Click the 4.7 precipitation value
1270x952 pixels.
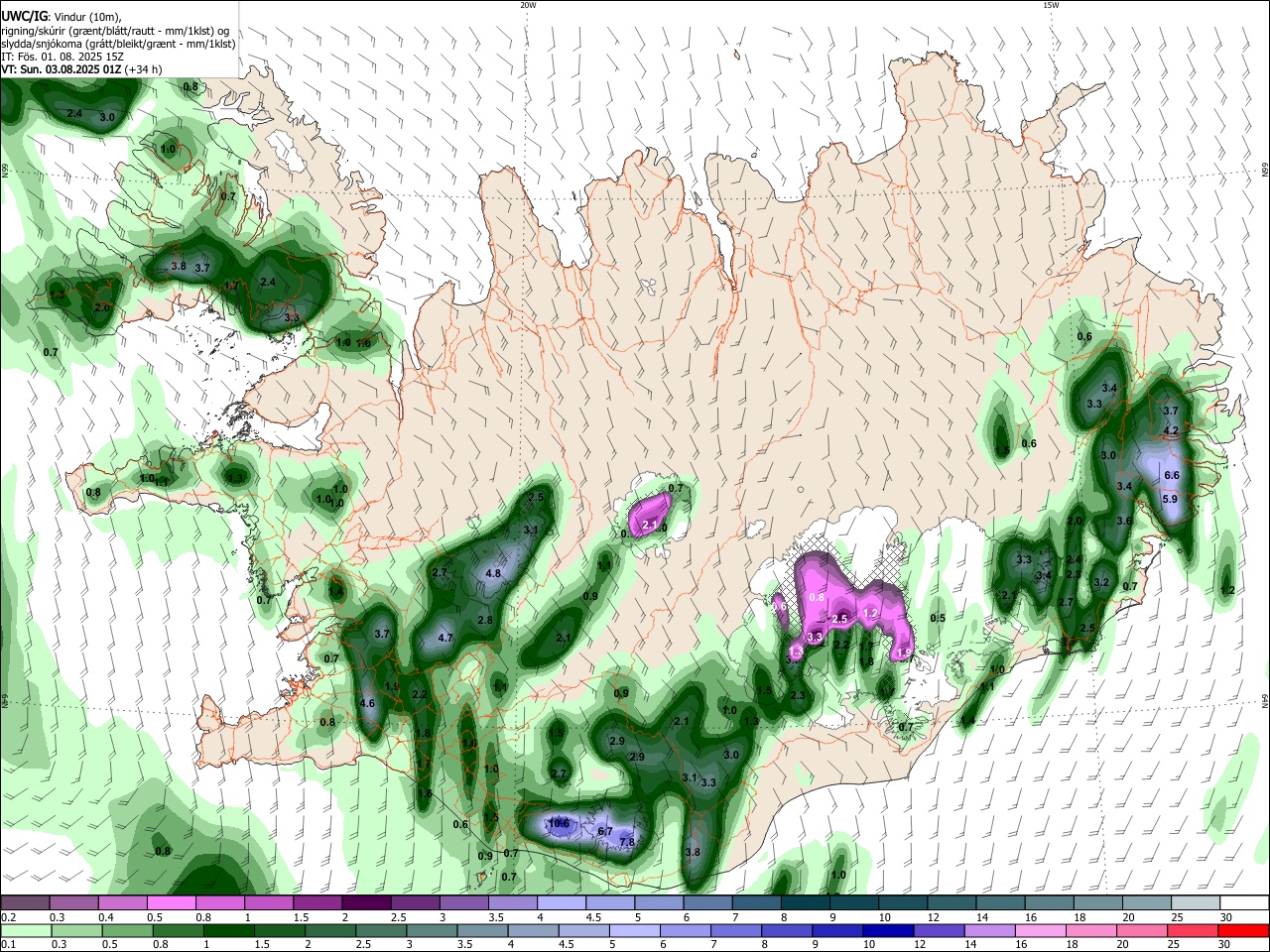click(445, 639)
